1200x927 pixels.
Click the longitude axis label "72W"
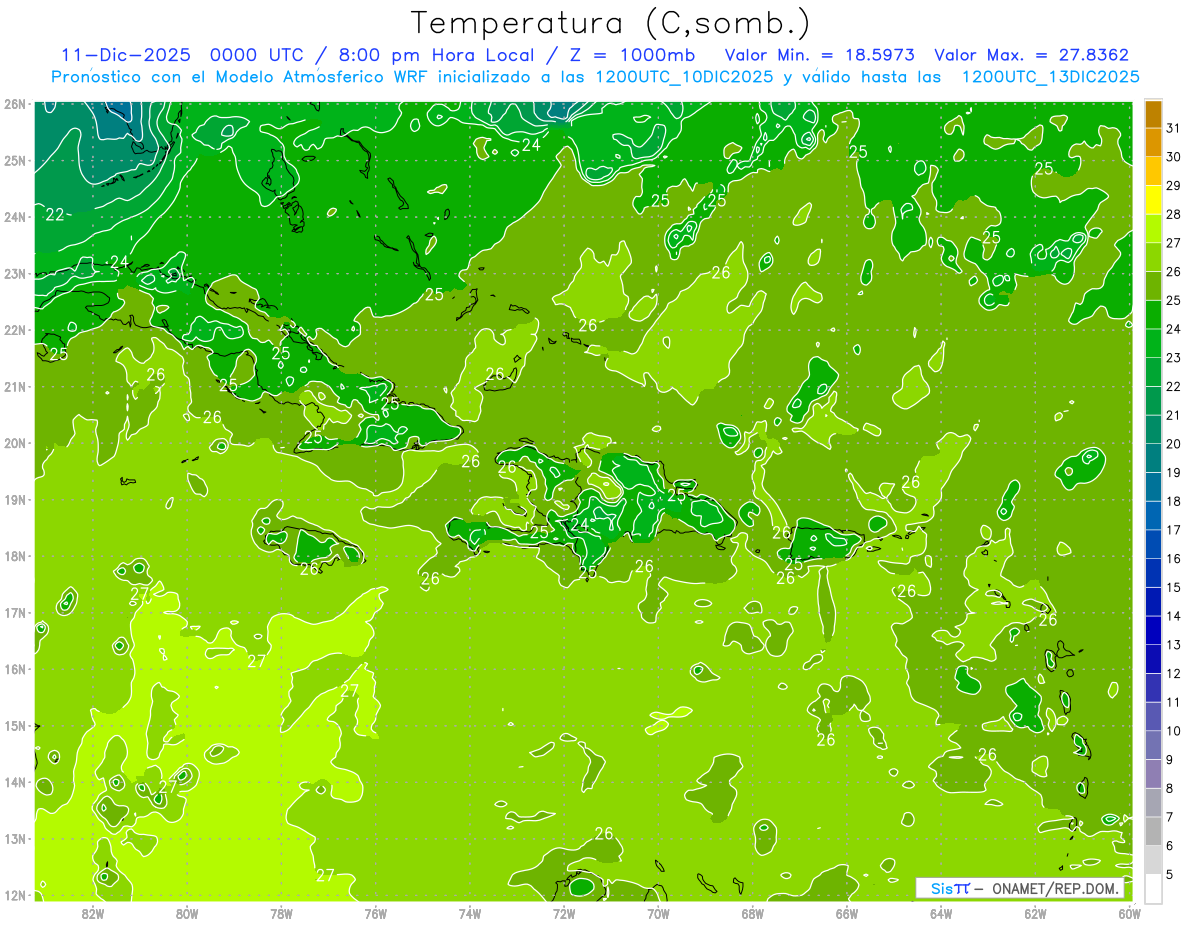click(564, 913)
